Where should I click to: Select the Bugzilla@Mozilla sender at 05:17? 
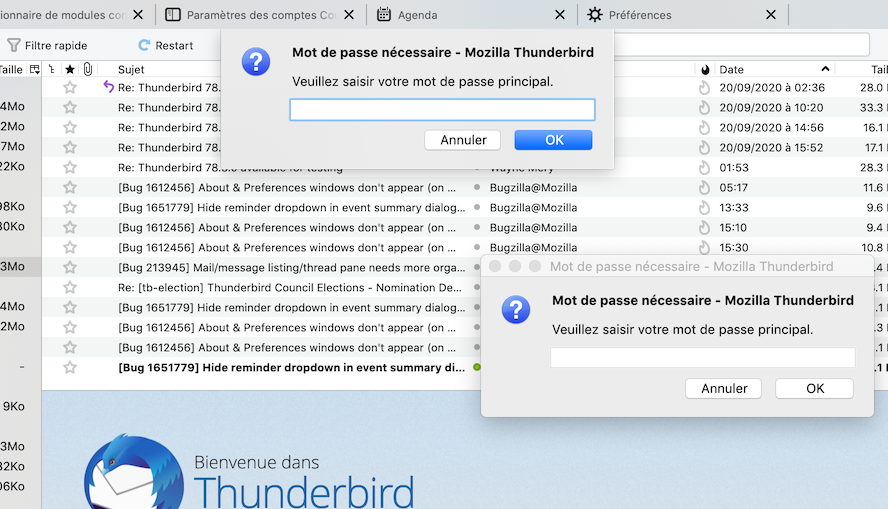tap(533, 187)
